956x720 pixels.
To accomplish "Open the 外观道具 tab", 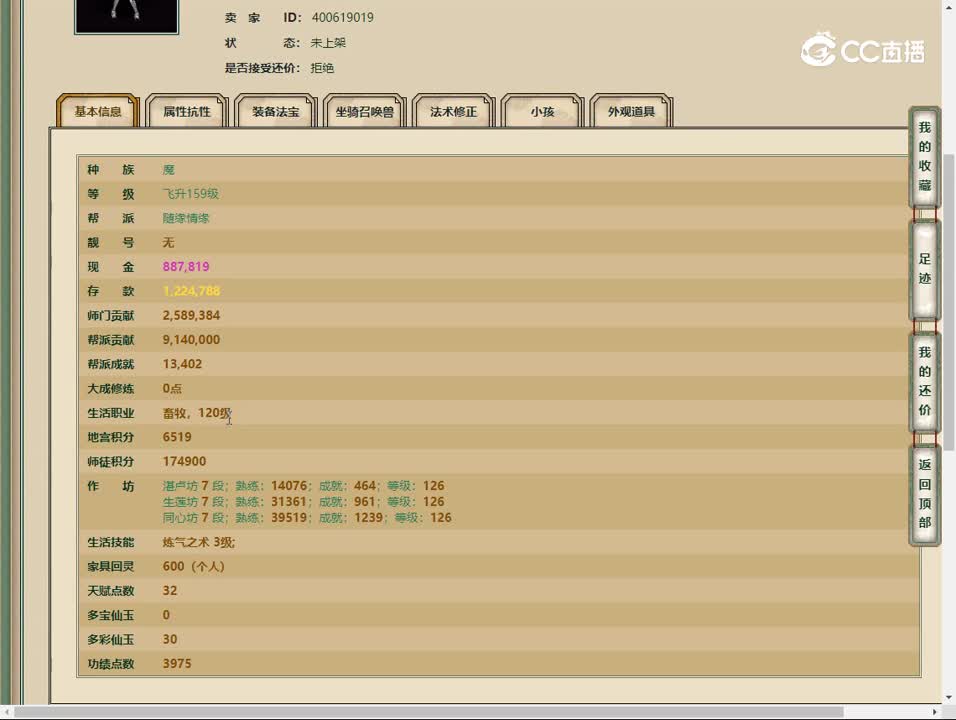I will click(x=631, y=111).
